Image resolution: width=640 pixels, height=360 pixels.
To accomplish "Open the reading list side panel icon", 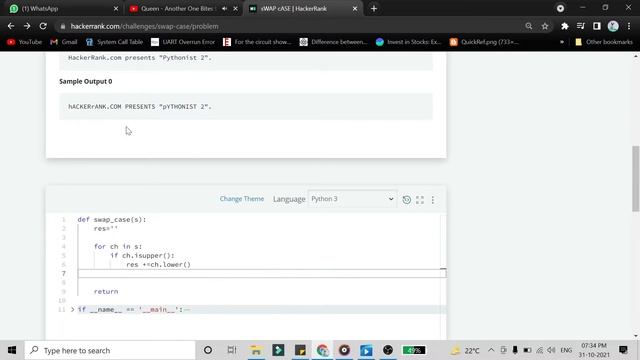I will 596,26.
